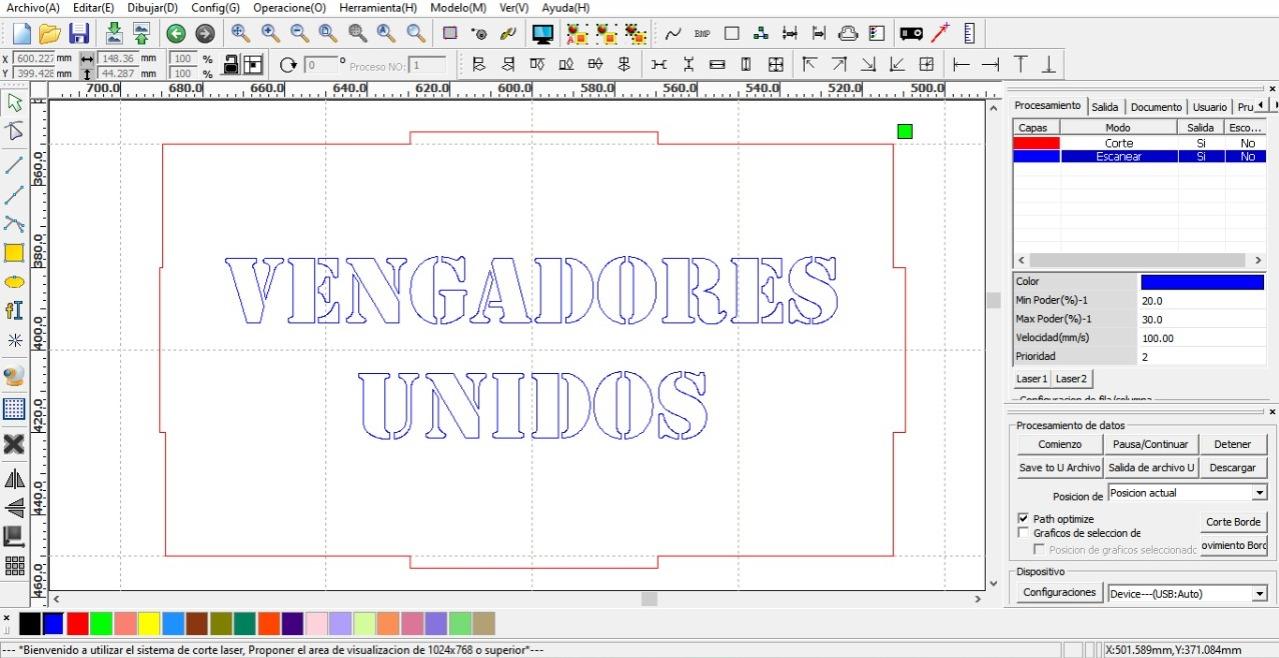The height and width of the screenshot is (658, 1279).
Task: Click the Descargar button
Action: (x=1232, y=467)
